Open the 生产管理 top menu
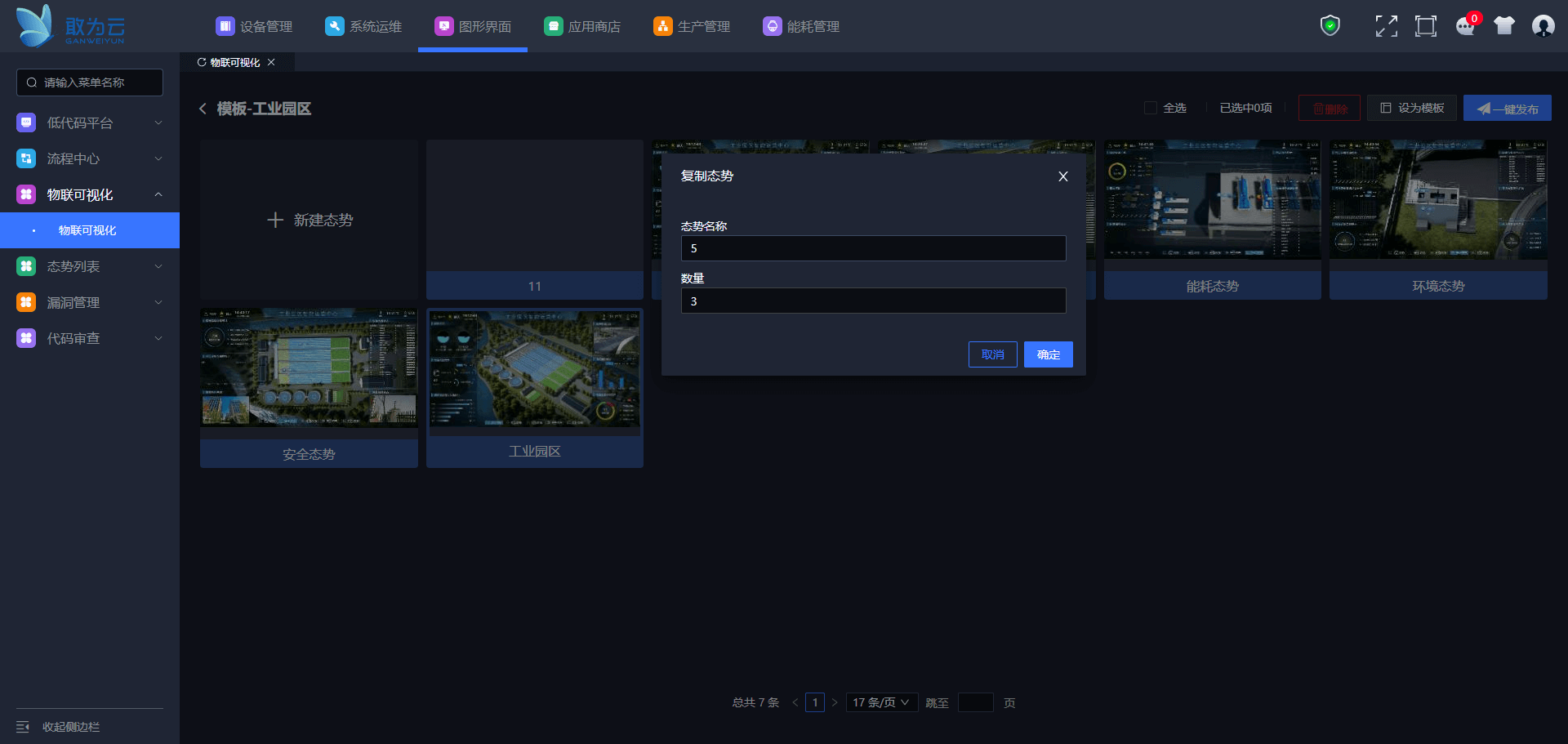The height and width of the screenshot is (744, 1568). [692, 26]
